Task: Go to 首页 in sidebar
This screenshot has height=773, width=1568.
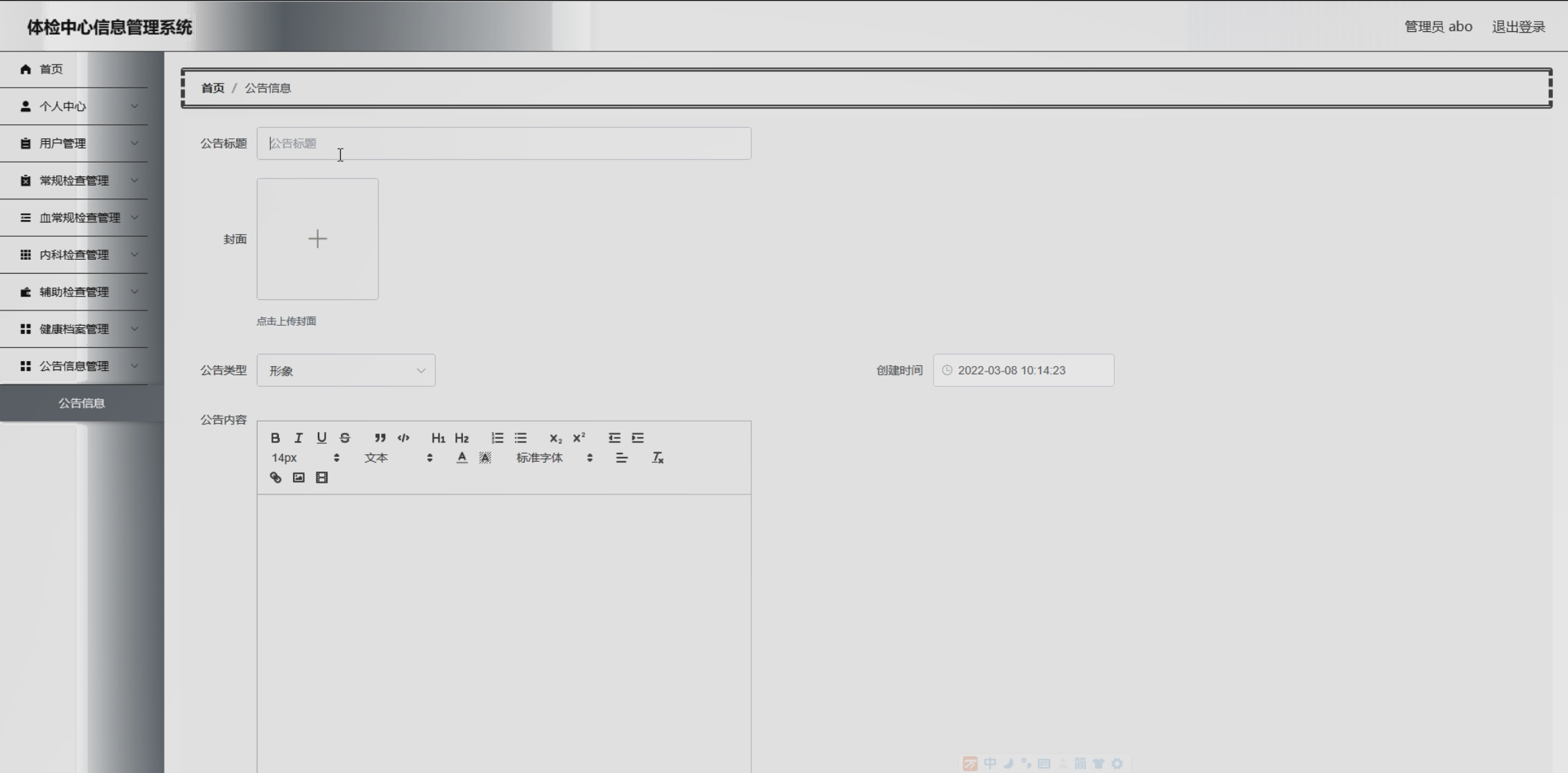Action: point(74,69)
